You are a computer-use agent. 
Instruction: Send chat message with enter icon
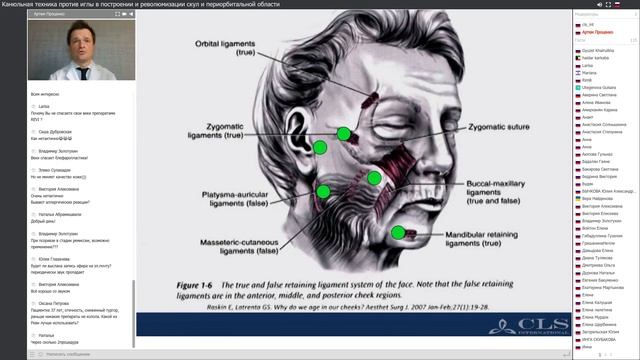(567, 354)
